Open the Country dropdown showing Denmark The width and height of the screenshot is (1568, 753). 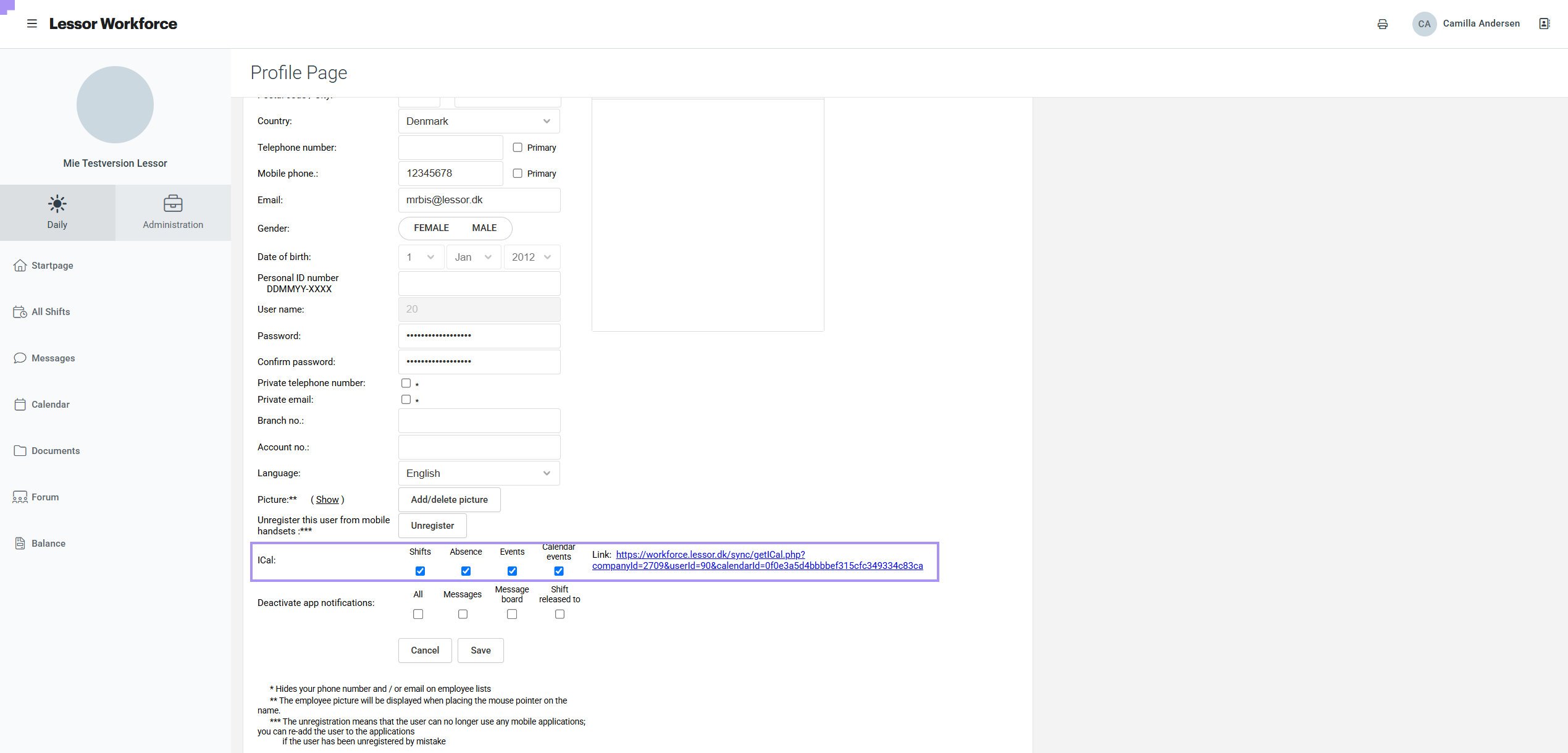(x=479, y=121)
